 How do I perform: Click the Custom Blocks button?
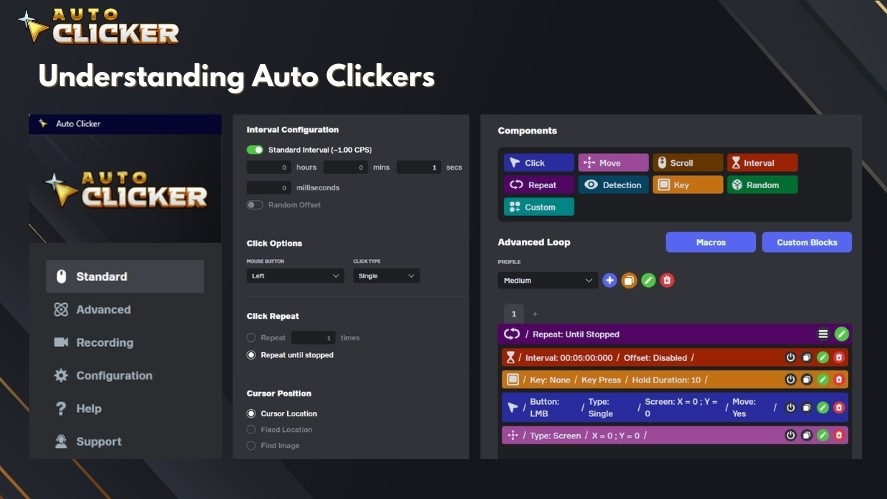click(807, 242)
